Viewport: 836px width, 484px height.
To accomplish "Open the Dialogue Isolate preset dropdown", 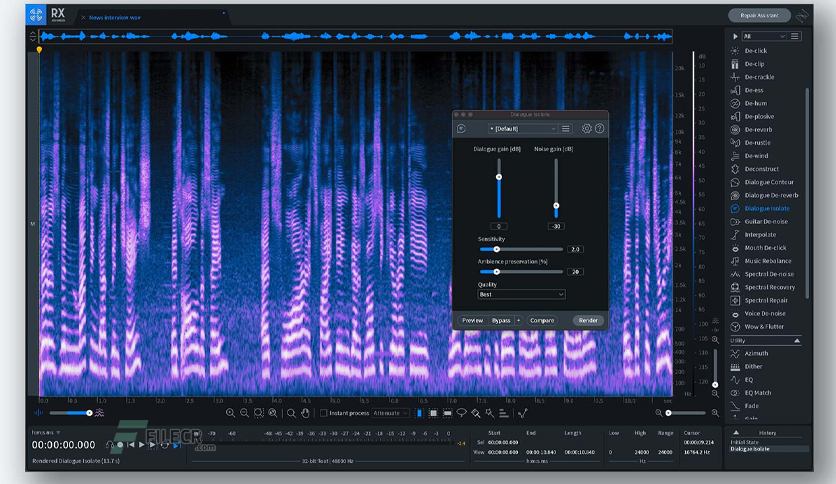I will point(522,128).
